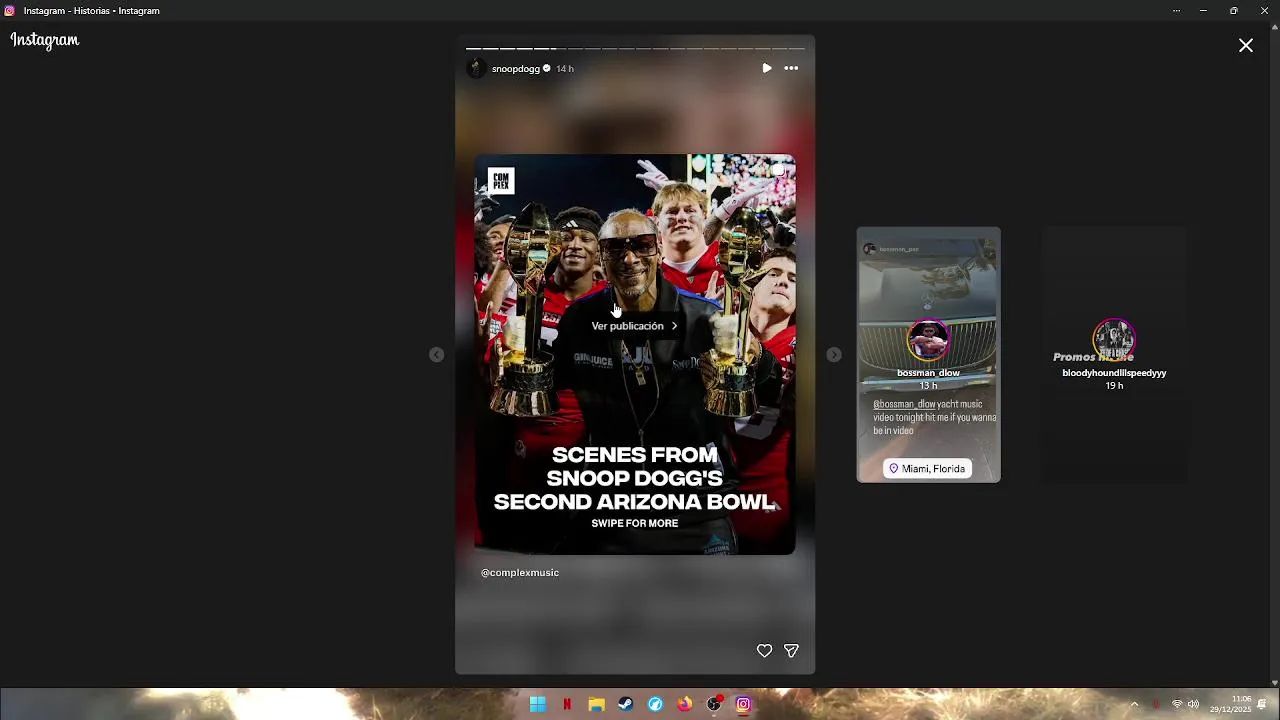1280x720 pixels.
Task: Click snoopdogg verified badge
Action: [x=547, y=68]
